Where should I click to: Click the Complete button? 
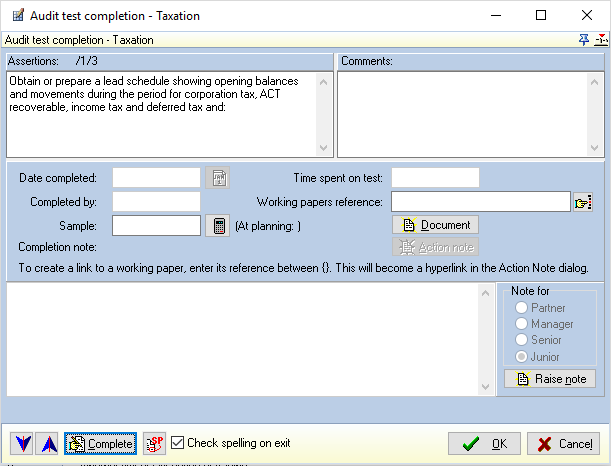[x=101, y=443]
